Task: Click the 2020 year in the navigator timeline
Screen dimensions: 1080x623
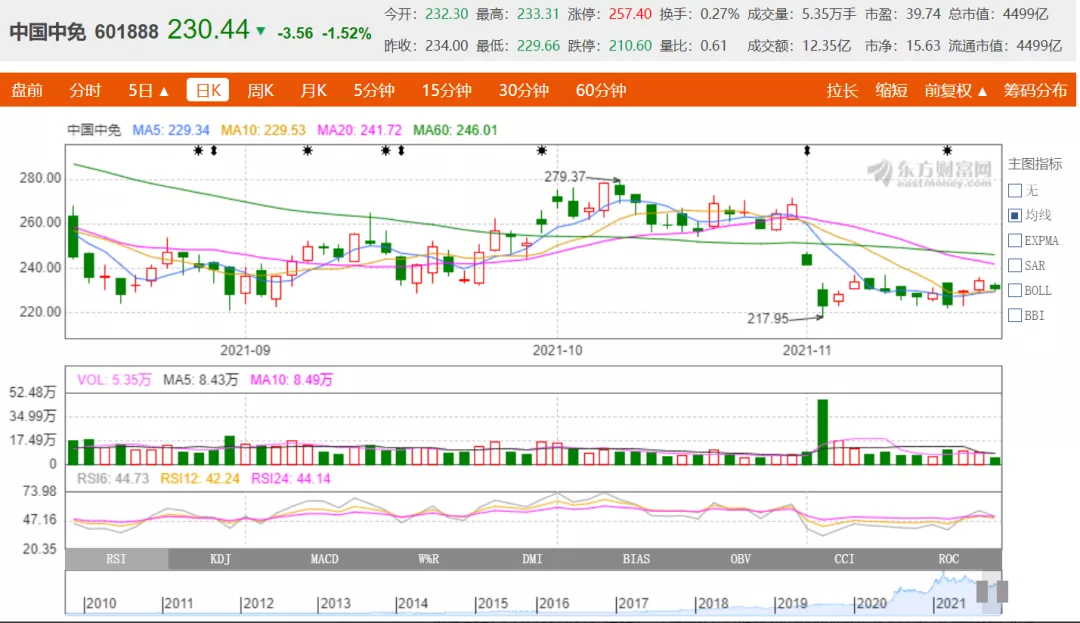Action: [x=871, y=604]
